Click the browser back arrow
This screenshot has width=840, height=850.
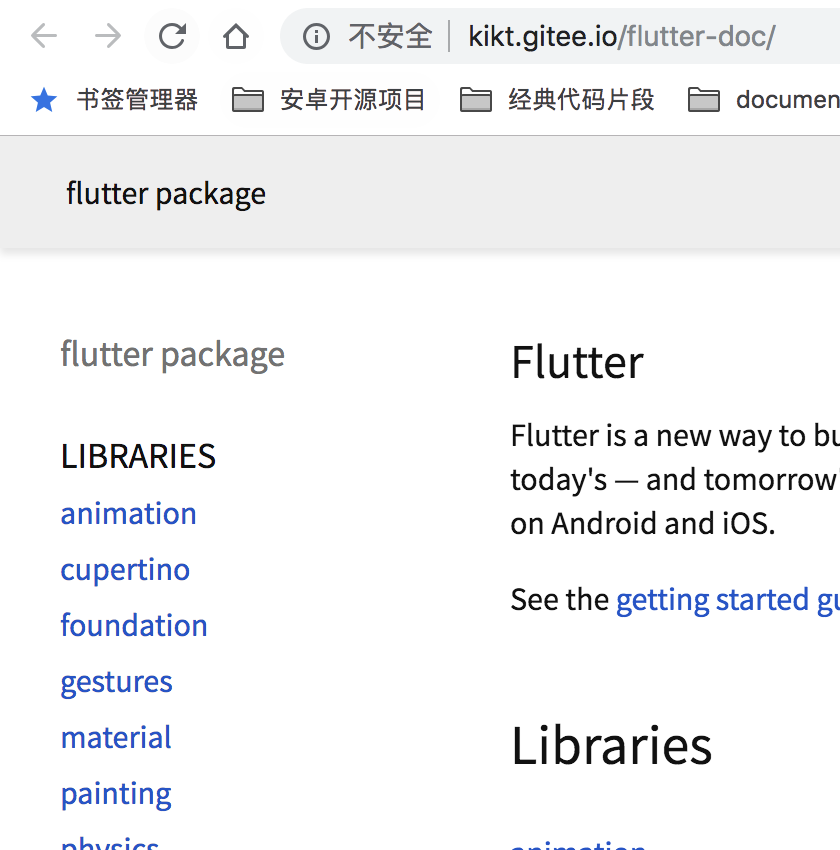click(x=44, y=36)
